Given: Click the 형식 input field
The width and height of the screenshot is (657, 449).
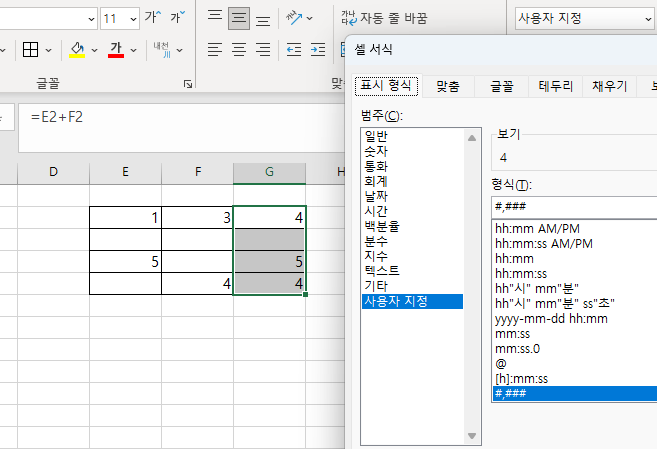Looking at the screenshot, I should (x=574, y=207).
